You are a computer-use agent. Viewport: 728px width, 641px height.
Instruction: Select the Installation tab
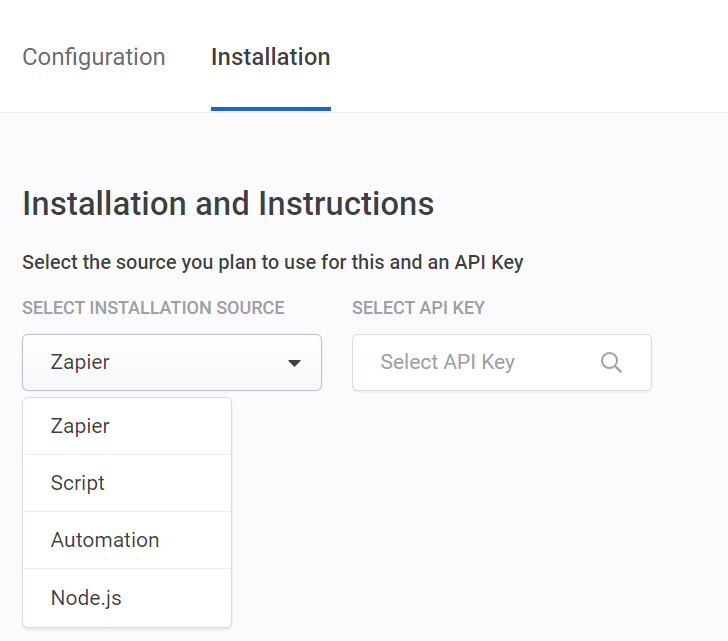click(270, 57)
